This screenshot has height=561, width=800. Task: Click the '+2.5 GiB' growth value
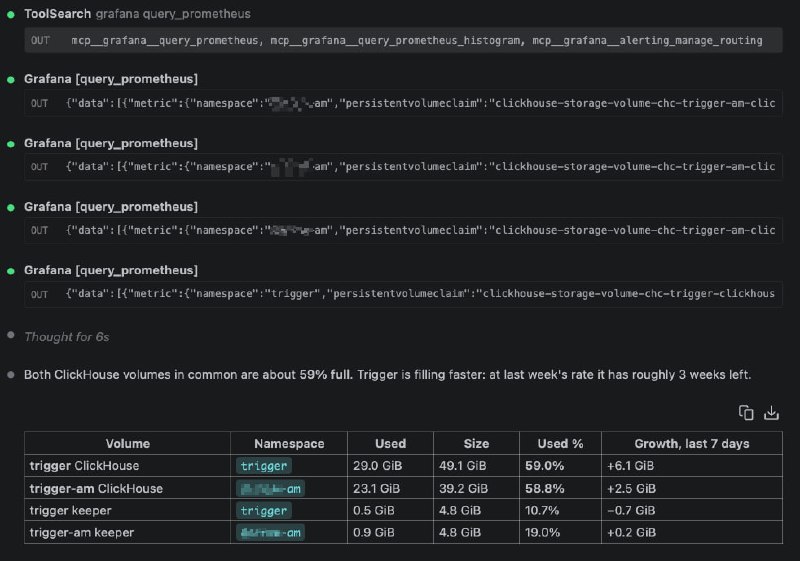(x=631, y=489)
